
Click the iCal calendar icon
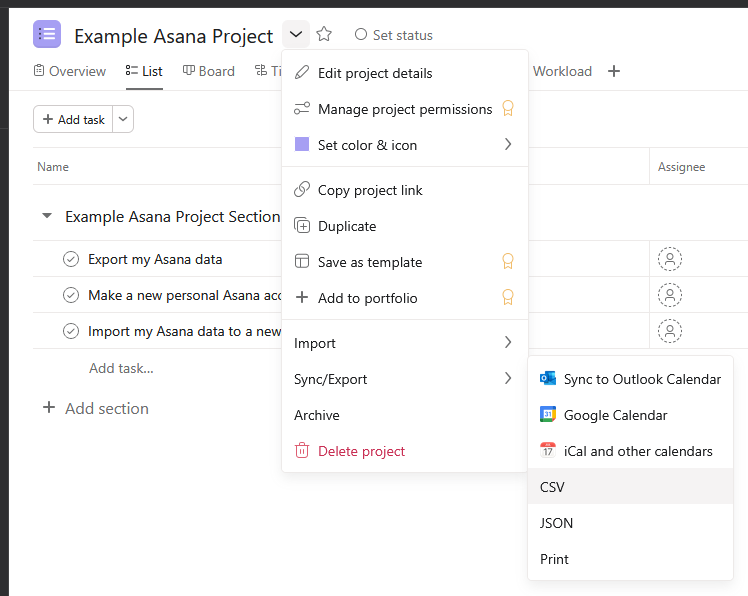click(548, 450)
